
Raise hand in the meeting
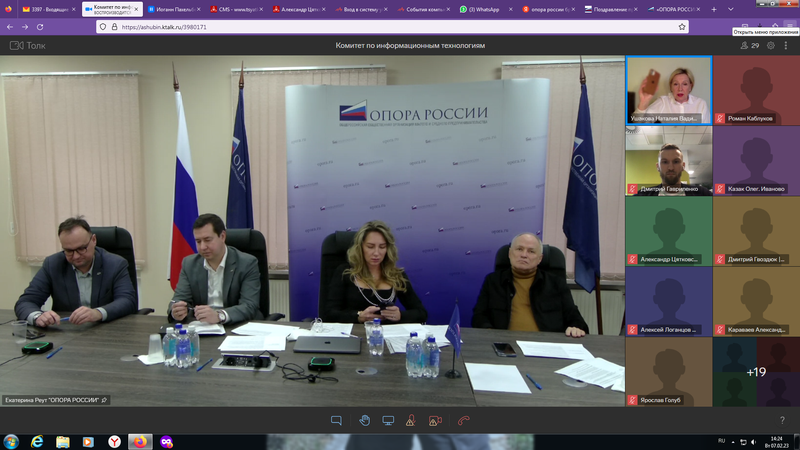(364, 421)
